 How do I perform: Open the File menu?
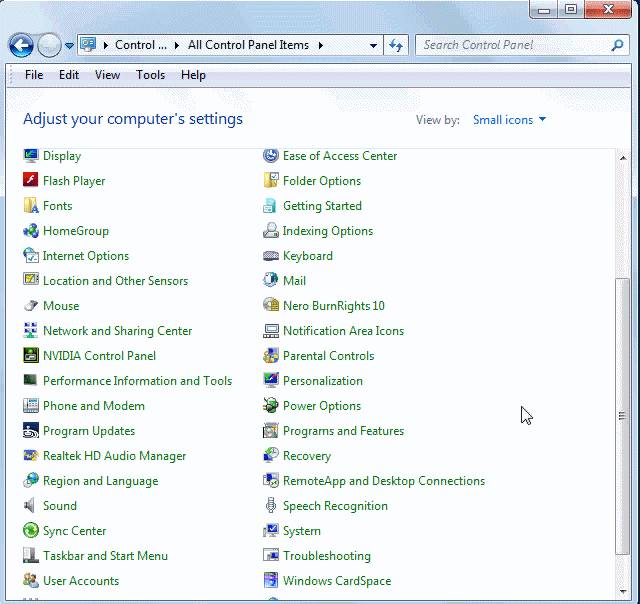[34, 75]
